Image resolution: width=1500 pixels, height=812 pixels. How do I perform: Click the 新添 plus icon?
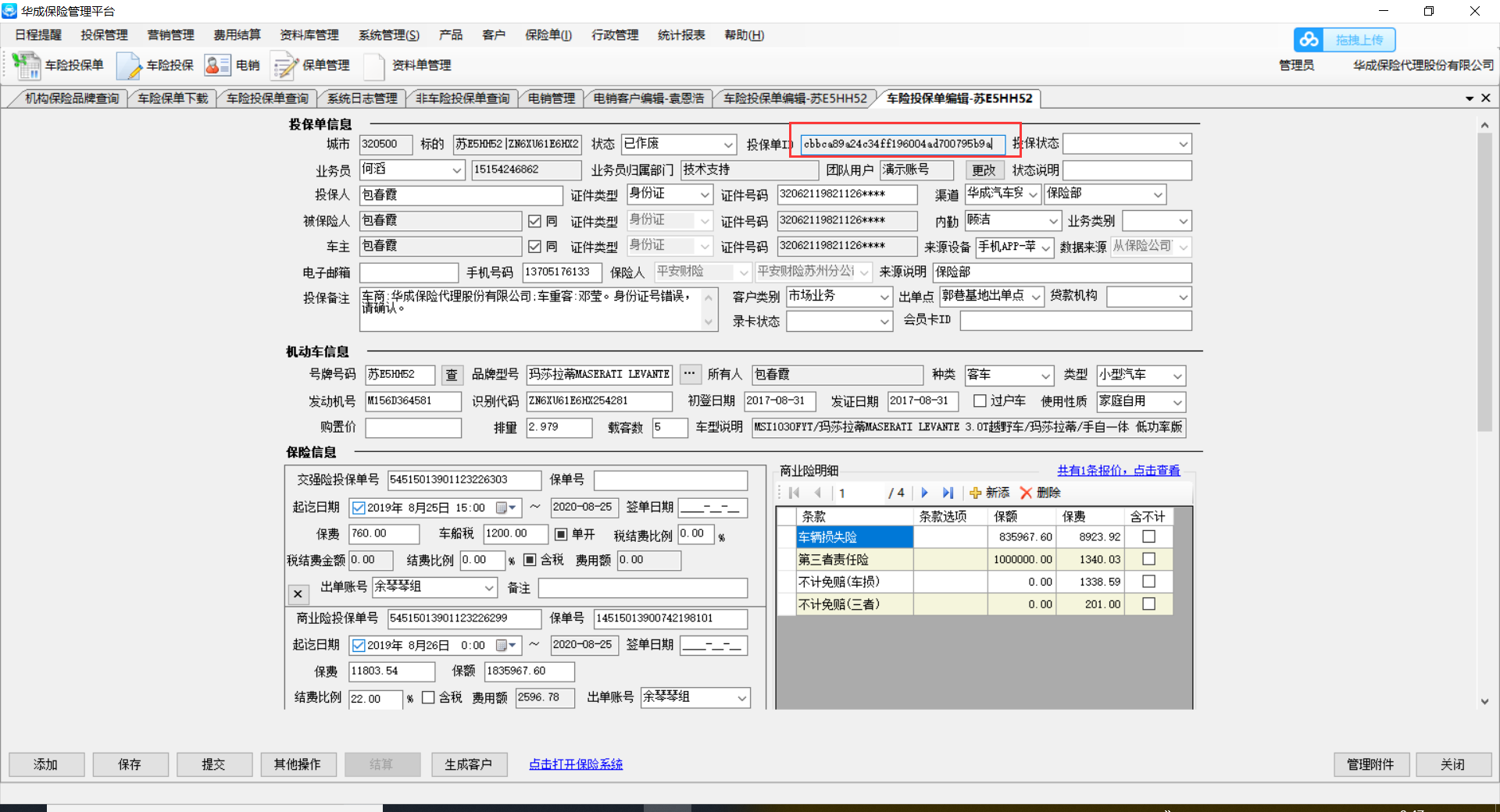pos(975,493)
